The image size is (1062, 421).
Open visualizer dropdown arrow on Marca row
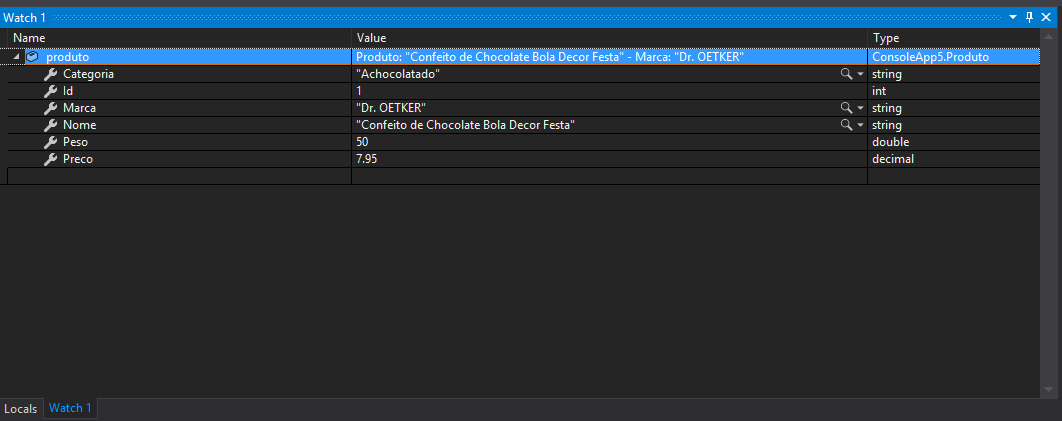pyautogui.click(x=861, y=108)
